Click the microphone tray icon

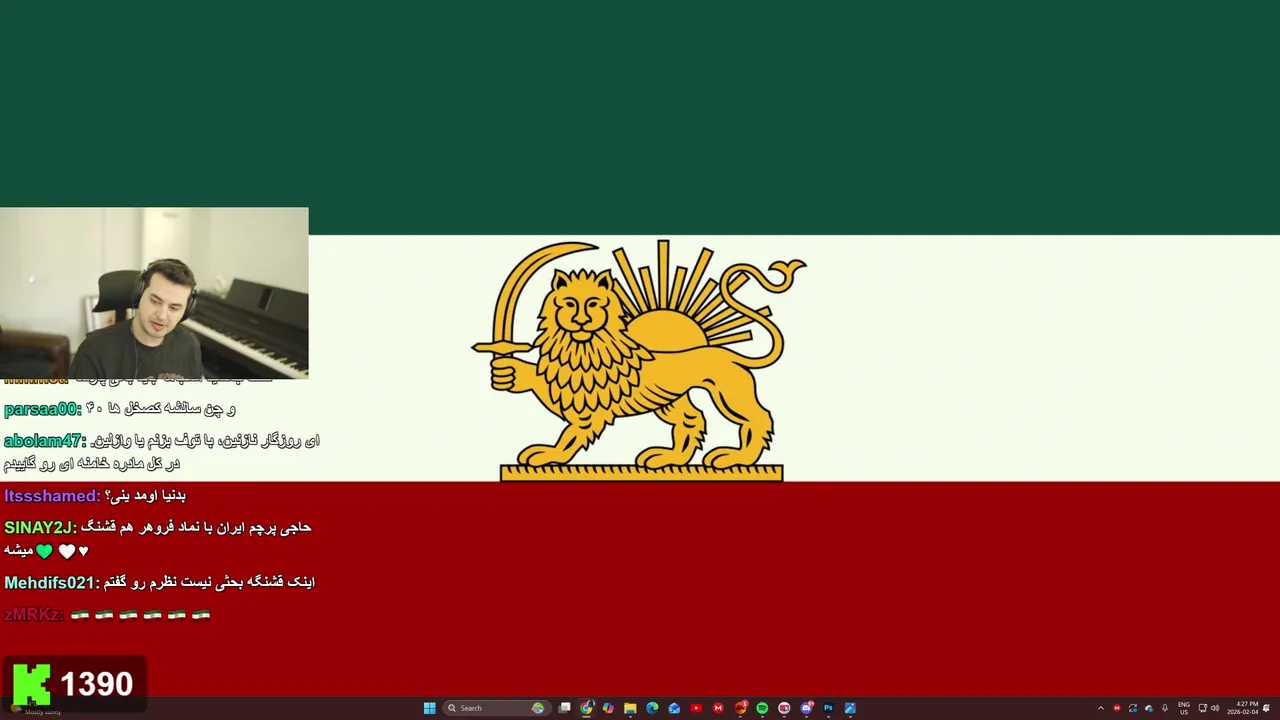coord(1165,708)
